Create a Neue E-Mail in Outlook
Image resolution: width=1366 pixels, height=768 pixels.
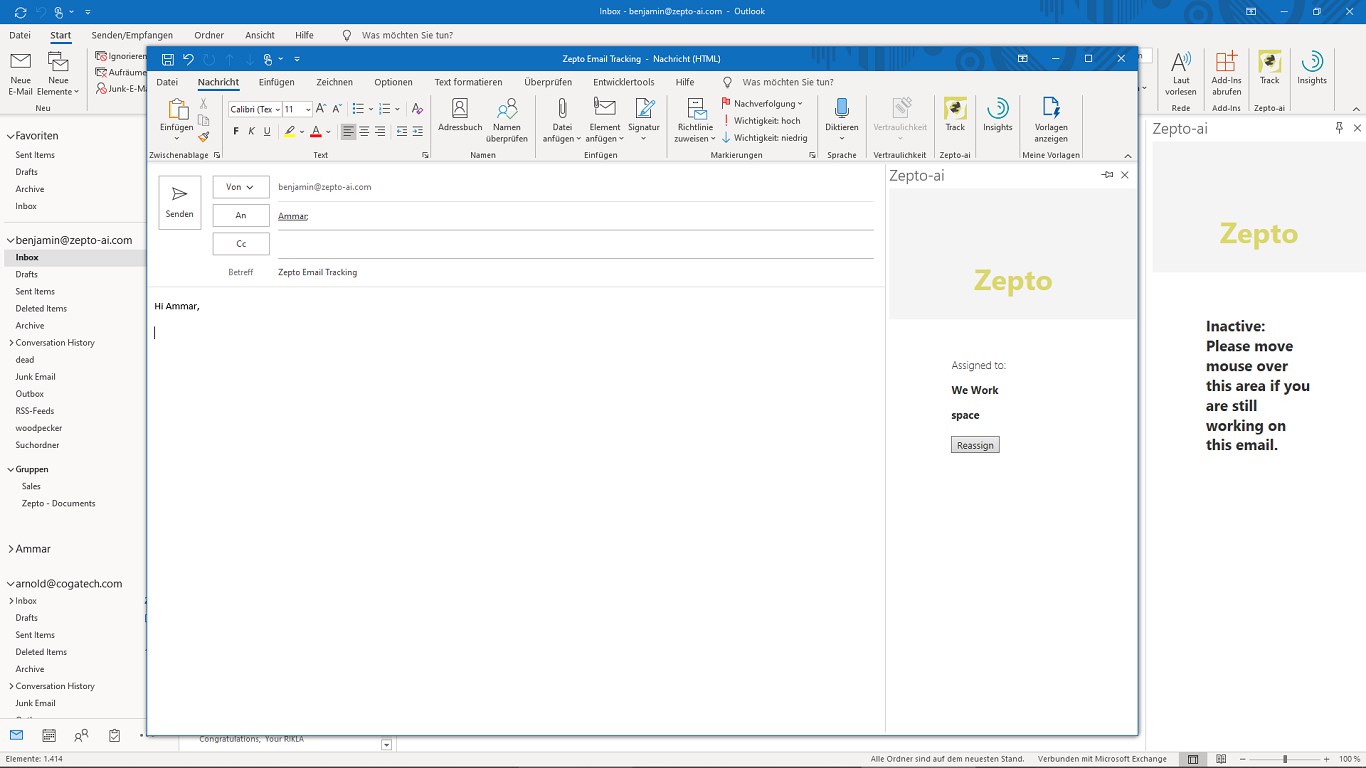click(21, 74)
